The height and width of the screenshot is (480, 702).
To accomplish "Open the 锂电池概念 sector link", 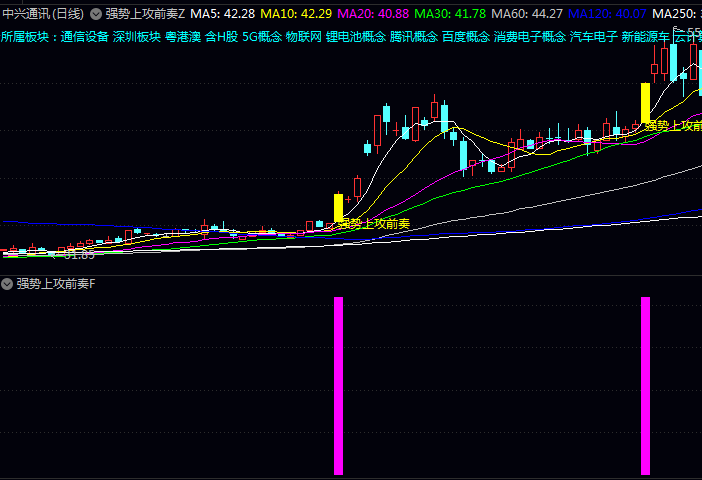I will 355,36.
